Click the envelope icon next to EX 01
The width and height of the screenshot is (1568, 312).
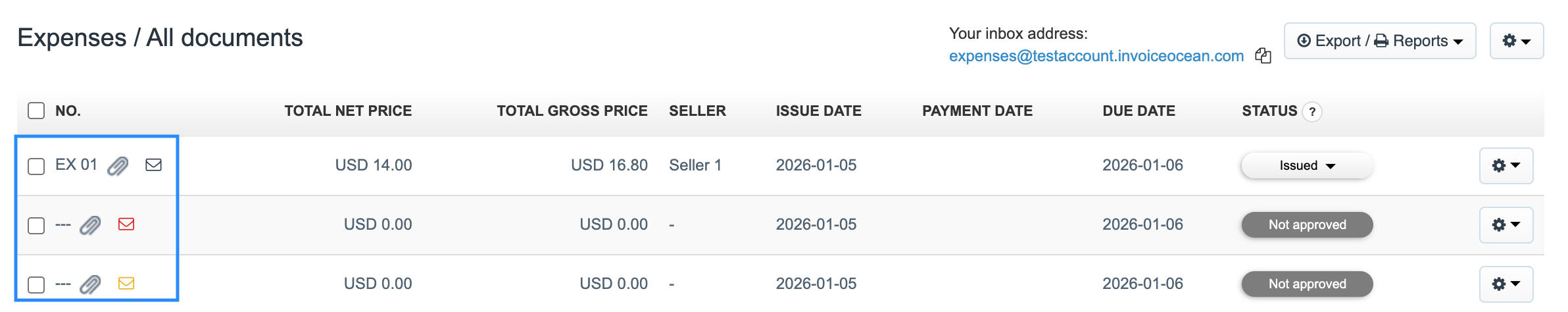(153, 165)
